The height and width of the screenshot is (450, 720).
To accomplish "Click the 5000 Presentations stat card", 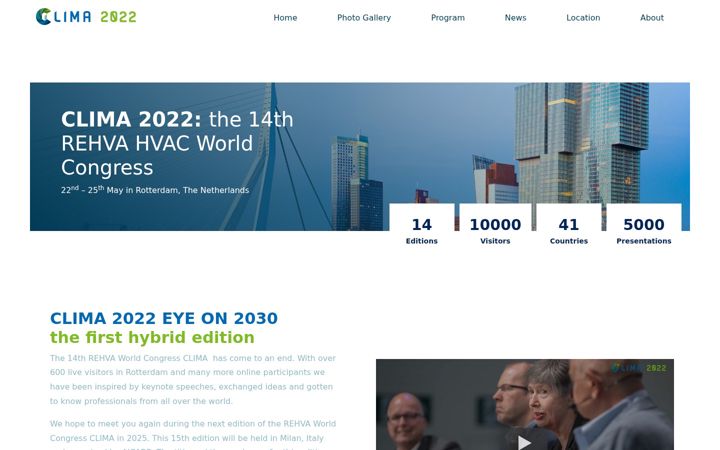I will click(644, 230).
